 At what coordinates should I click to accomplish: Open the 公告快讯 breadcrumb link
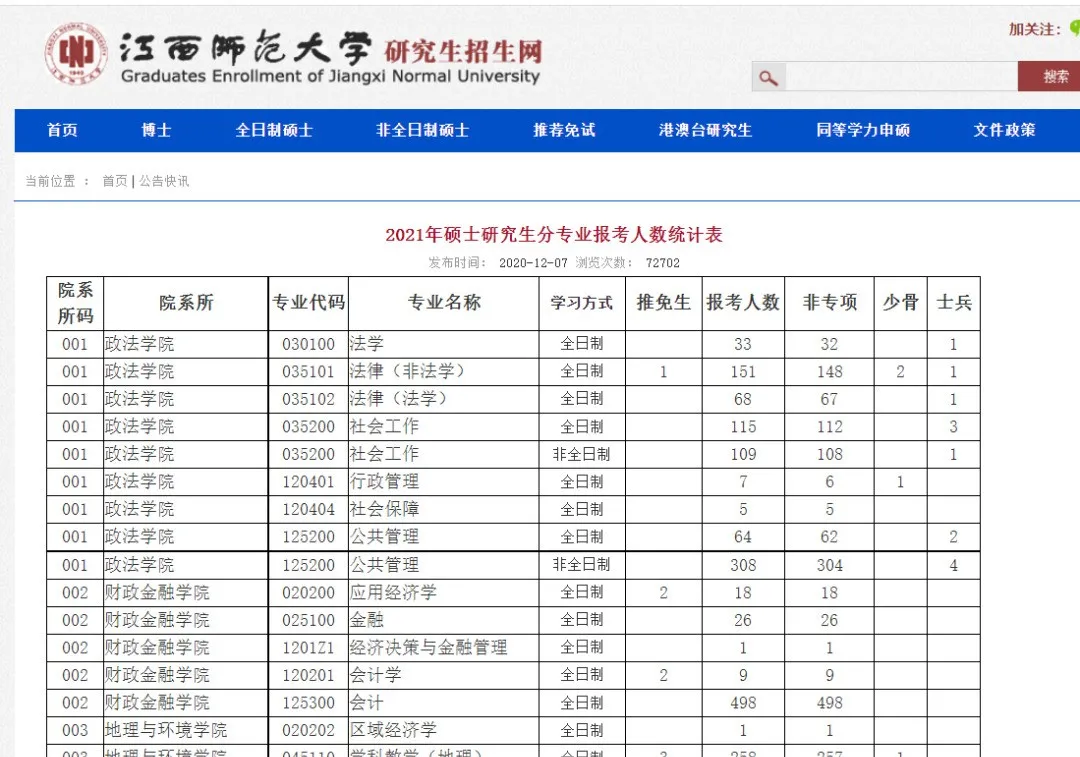tap(163, 181)
